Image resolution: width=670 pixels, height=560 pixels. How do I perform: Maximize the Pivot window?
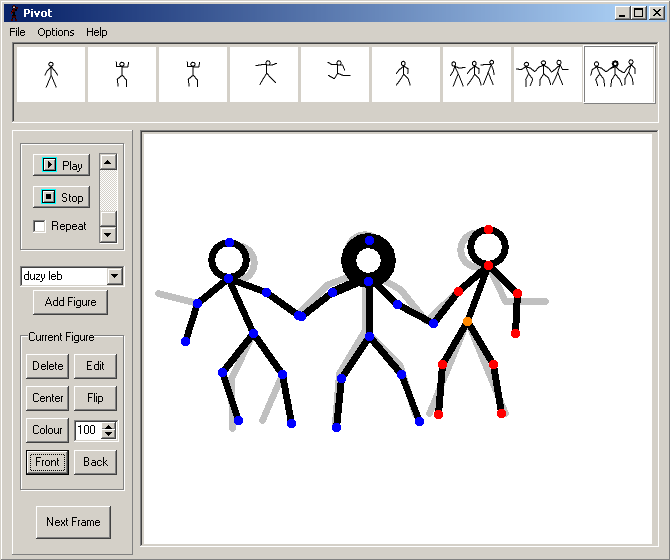[639, 13]
